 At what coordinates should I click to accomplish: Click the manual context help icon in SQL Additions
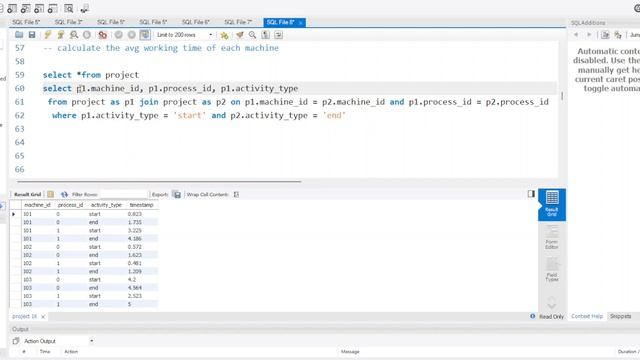(605, 35)
